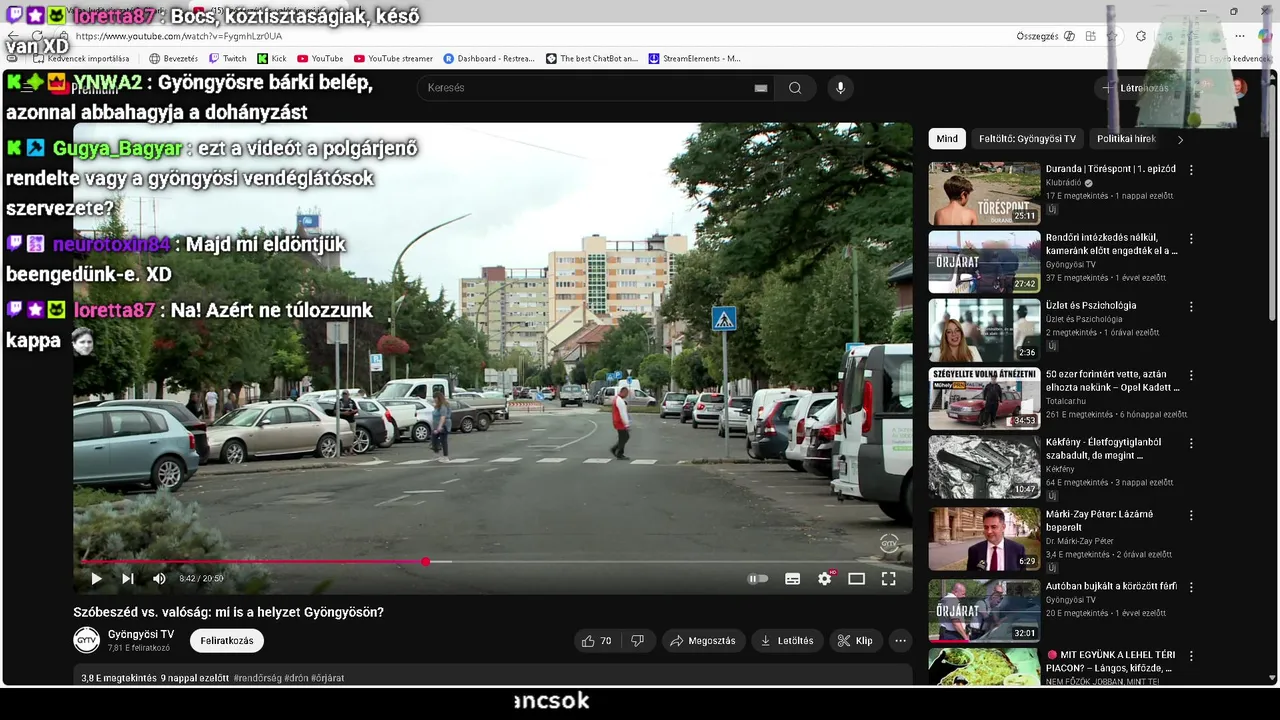Open options for Duranda Töréspont video
This screenshot has height=720, width=1280.
pos(1191,170)
